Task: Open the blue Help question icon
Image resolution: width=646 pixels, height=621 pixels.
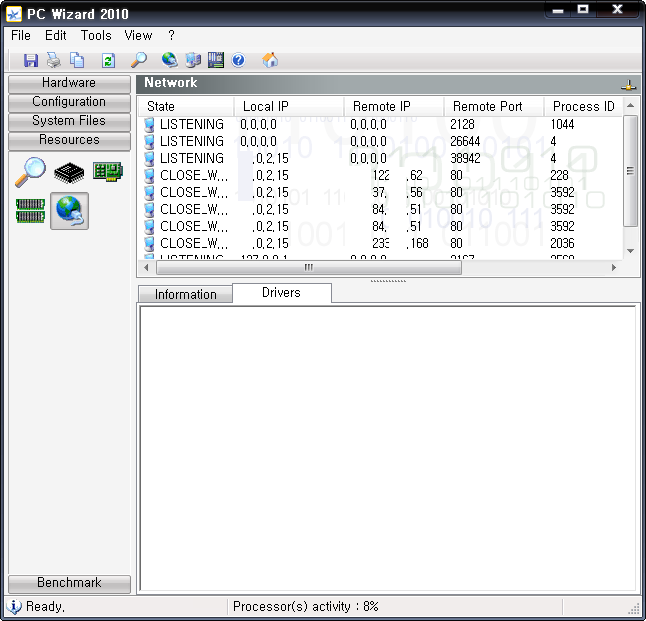Action: (239, 61)
